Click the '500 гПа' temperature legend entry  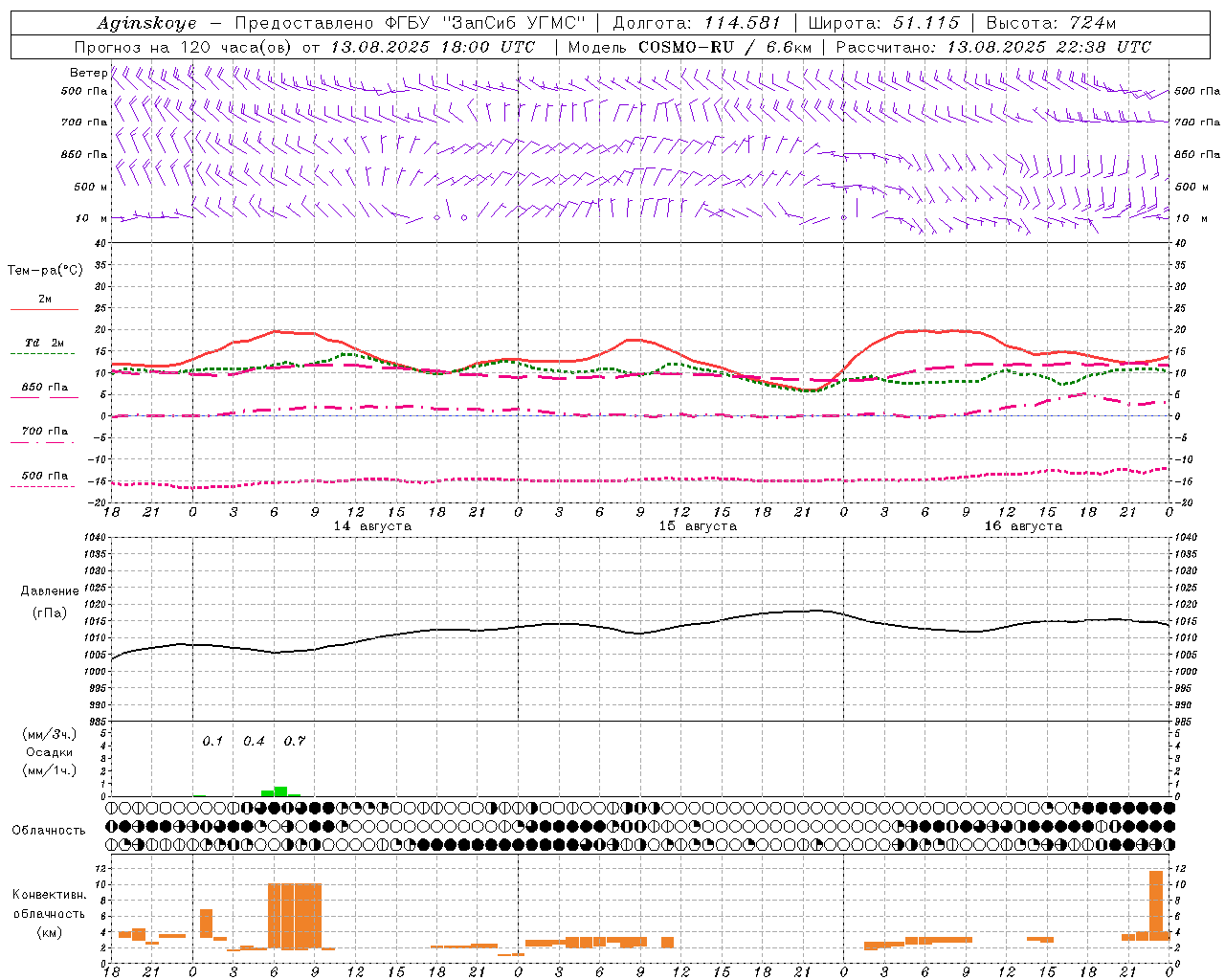pos(45,476)
